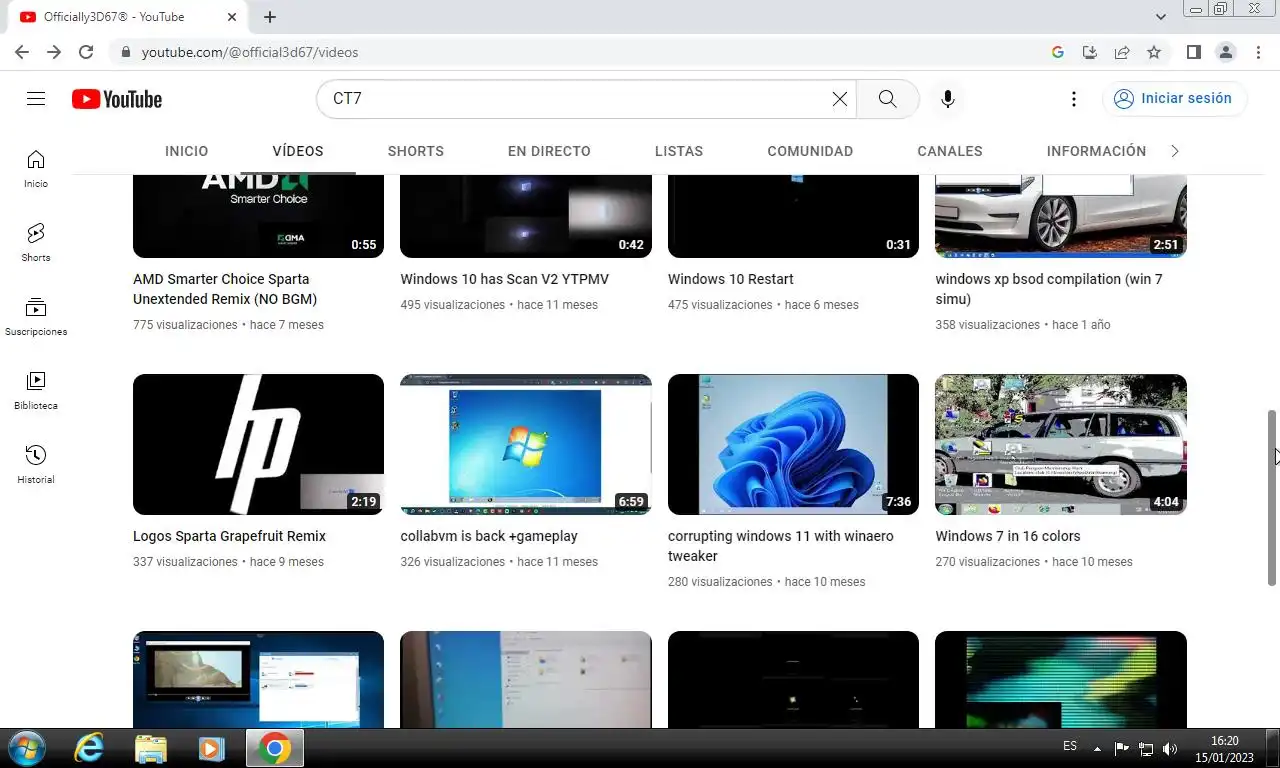Viewport: 1280px width, 768px height.
Task: Open Logos Sparta Grapefruit Remix title
Action: click(229, 536)
